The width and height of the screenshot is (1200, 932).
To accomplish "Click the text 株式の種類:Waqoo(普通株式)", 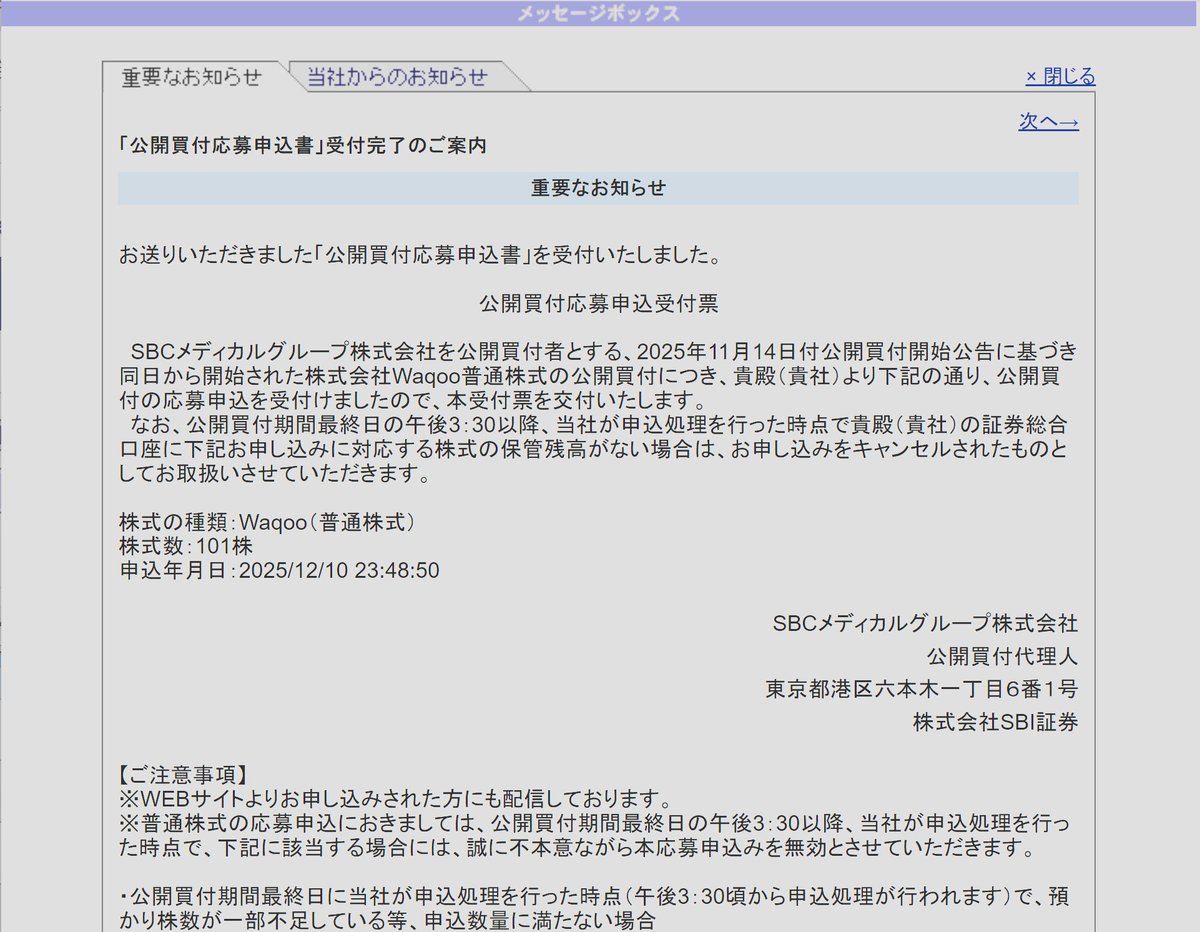I will click(267, 522).
